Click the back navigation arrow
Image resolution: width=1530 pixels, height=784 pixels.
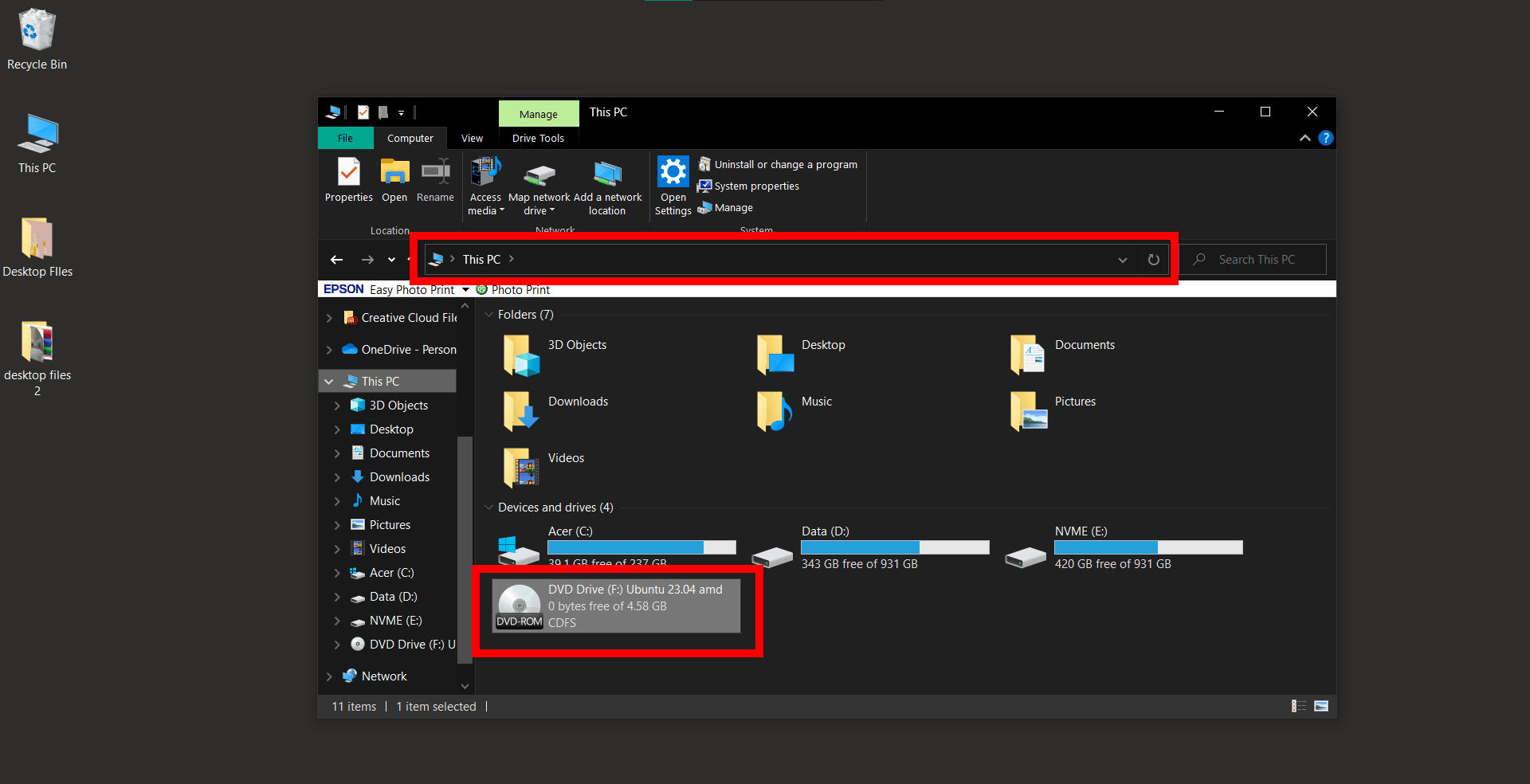[336, 259]
